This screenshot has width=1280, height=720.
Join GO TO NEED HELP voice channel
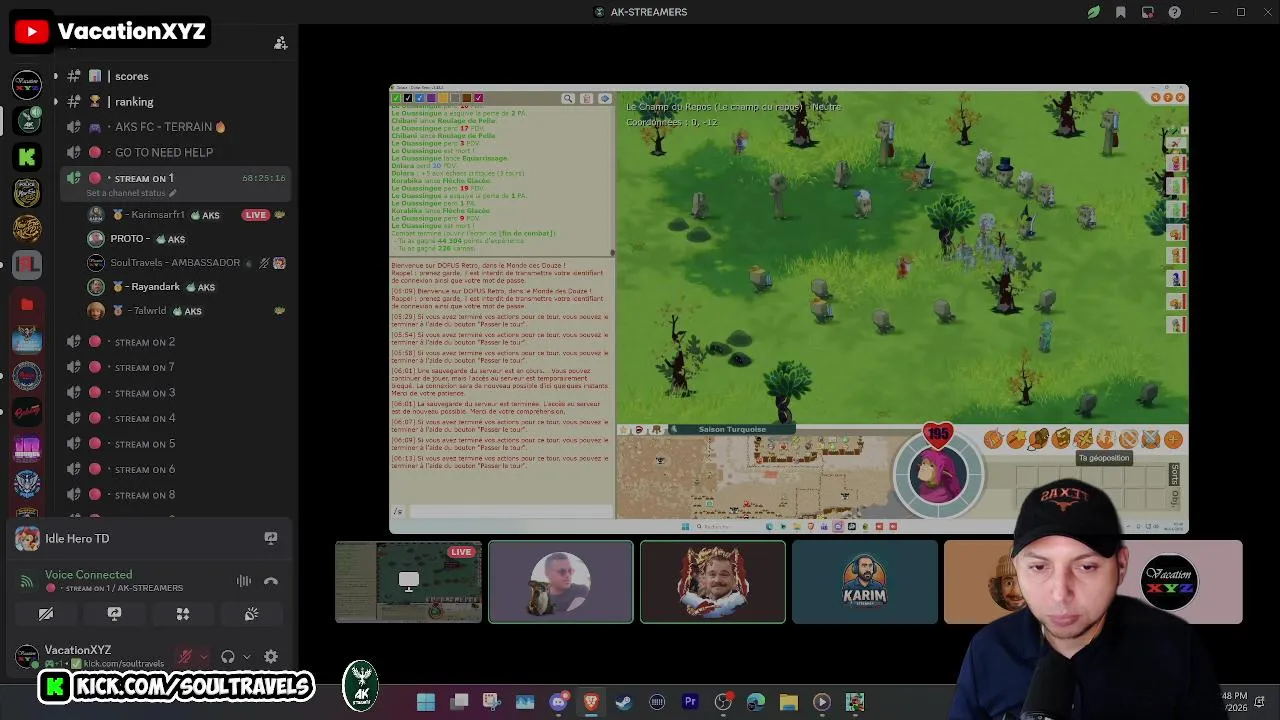click(x=164, y=152)
